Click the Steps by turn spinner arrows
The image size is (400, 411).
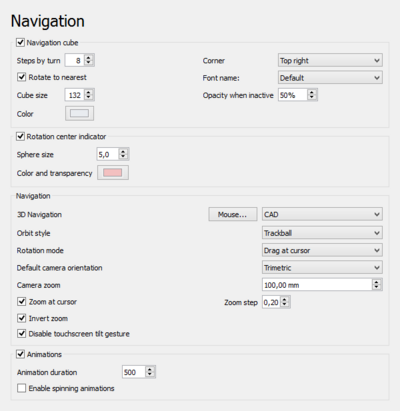point(89,60)
